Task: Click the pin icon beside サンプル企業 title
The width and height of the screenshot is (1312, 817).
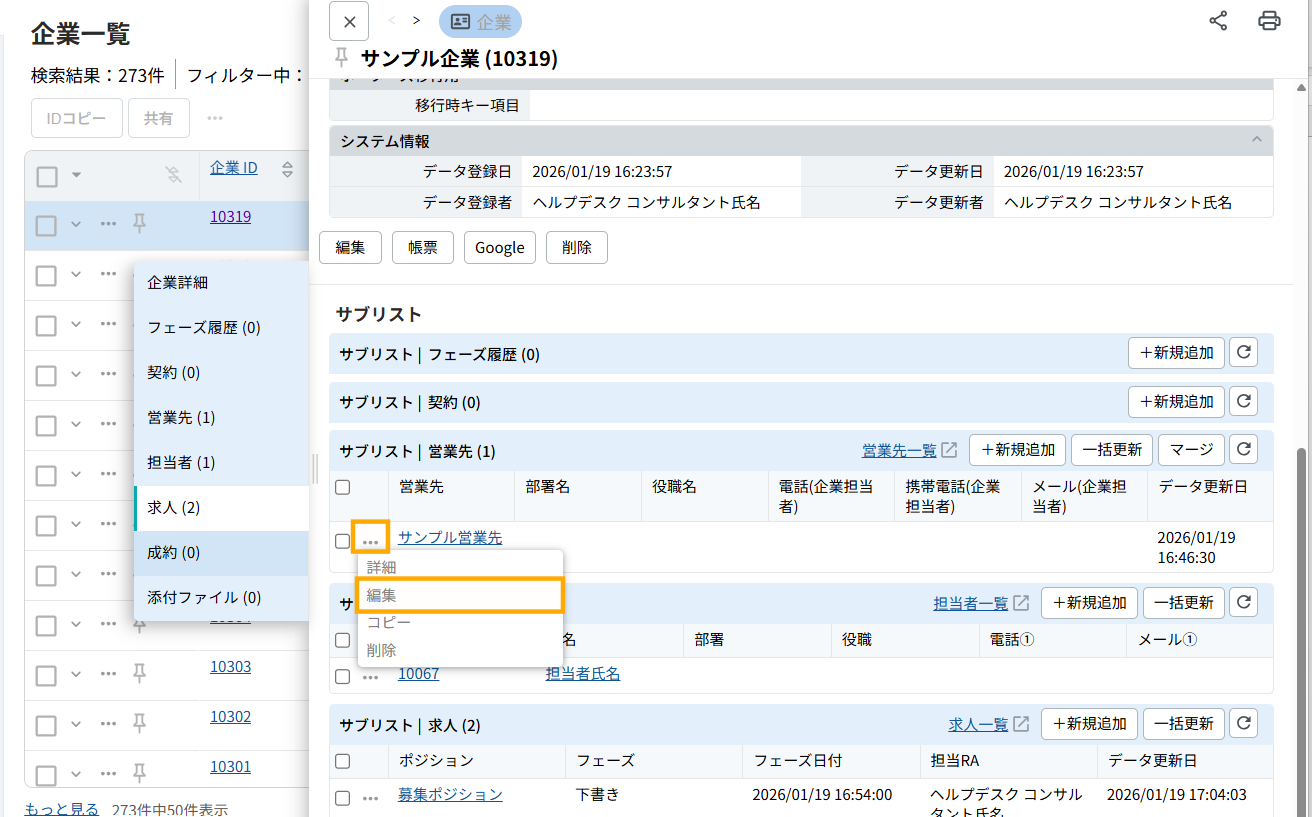Action: point(342,58)
